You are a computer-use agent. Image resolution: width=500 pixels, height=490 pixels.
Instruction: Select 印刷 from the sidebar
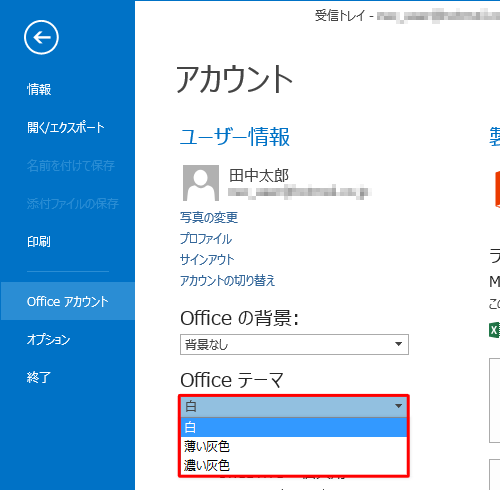coord(39,241)
